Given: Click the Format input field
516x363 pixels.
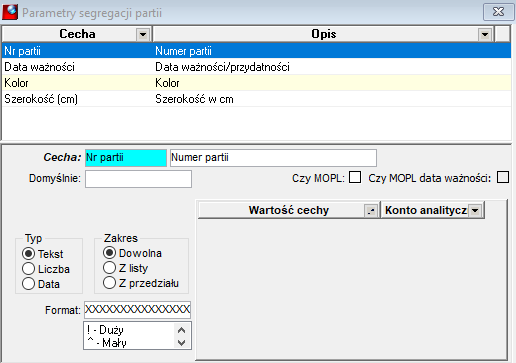Looking at the screenshot, I should 137,310.
